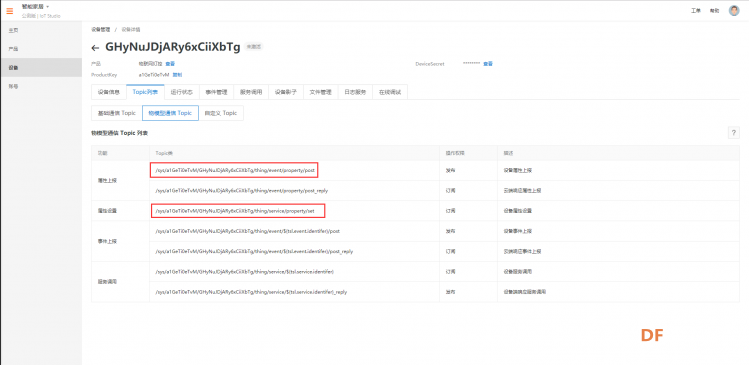Switch to the 日志服务 tab
The width and height of the screenshot is (749, 365).
point(355,92)
